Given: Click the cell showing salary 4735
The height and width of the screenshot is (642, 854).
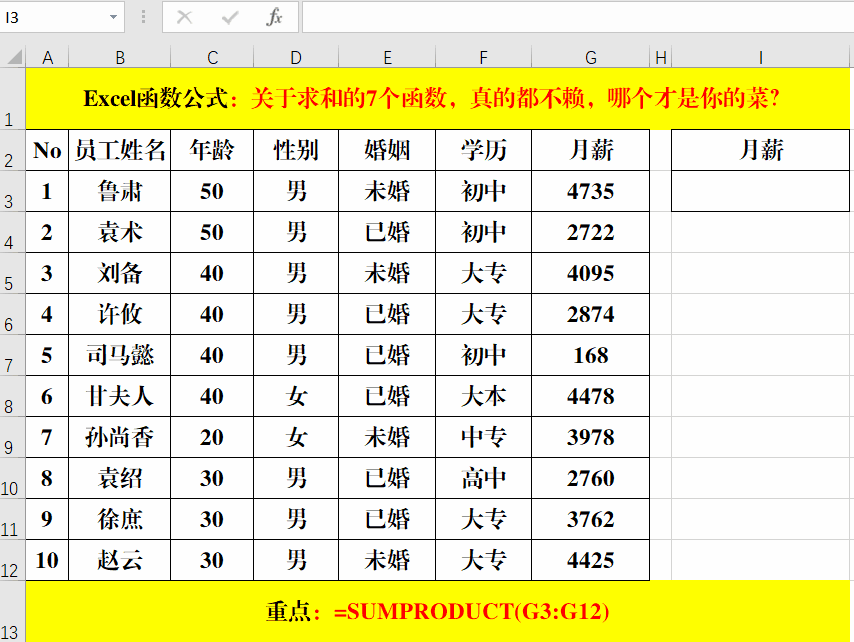Looking at the screenshot, I should 590,190.
